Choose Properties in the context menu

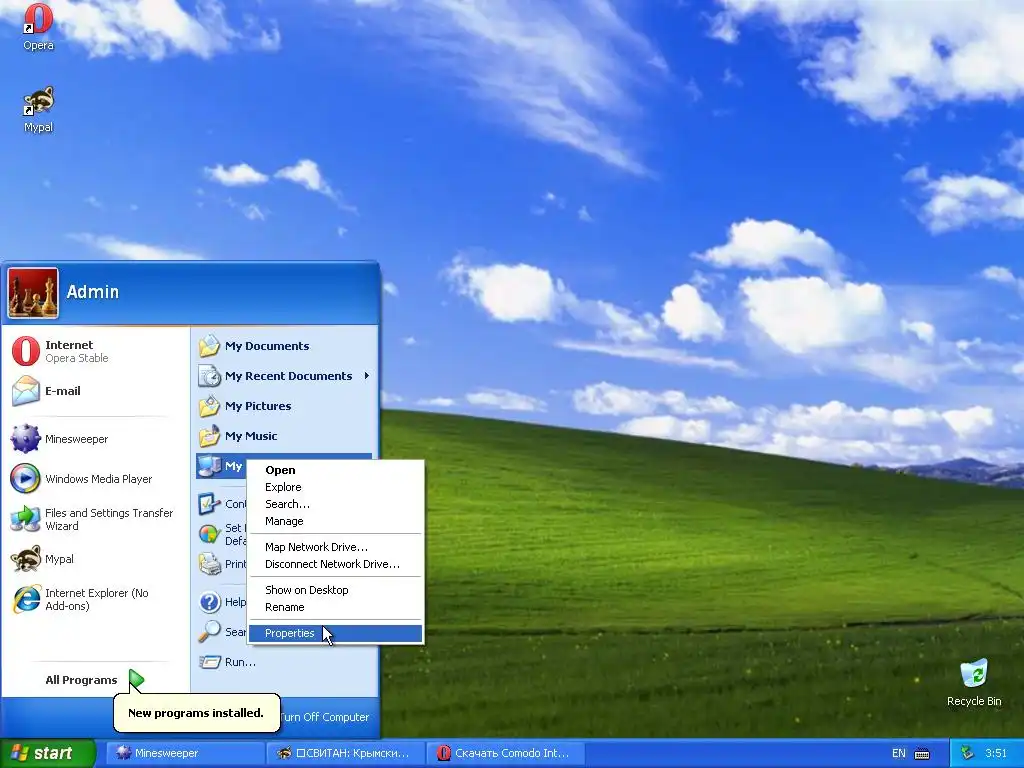tap(336, 633)
